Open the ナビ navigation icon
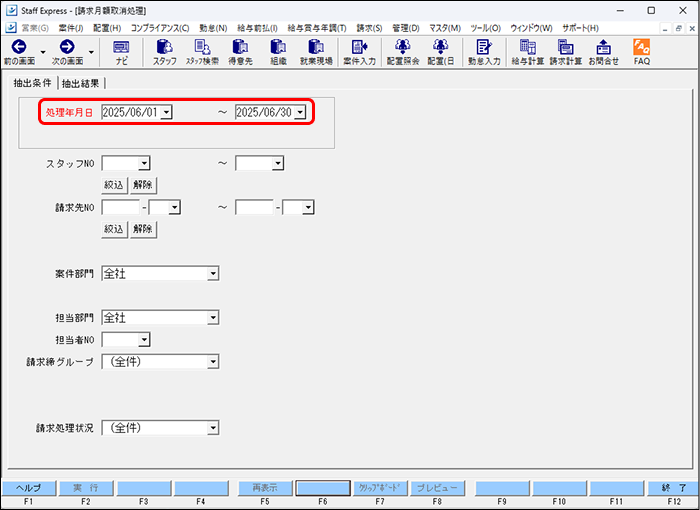700x510 pixels. pos(121,52)
